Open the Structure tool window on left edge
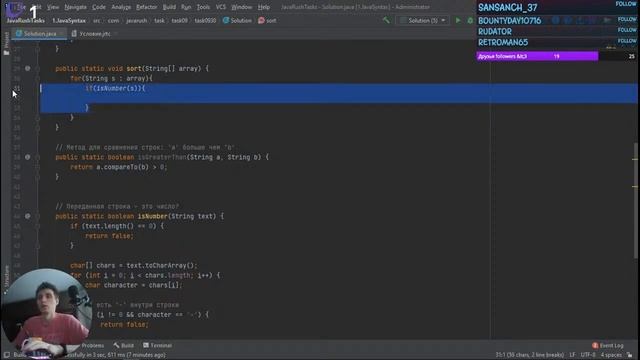This screenshot has width=640, height=360. pos(6,280)
